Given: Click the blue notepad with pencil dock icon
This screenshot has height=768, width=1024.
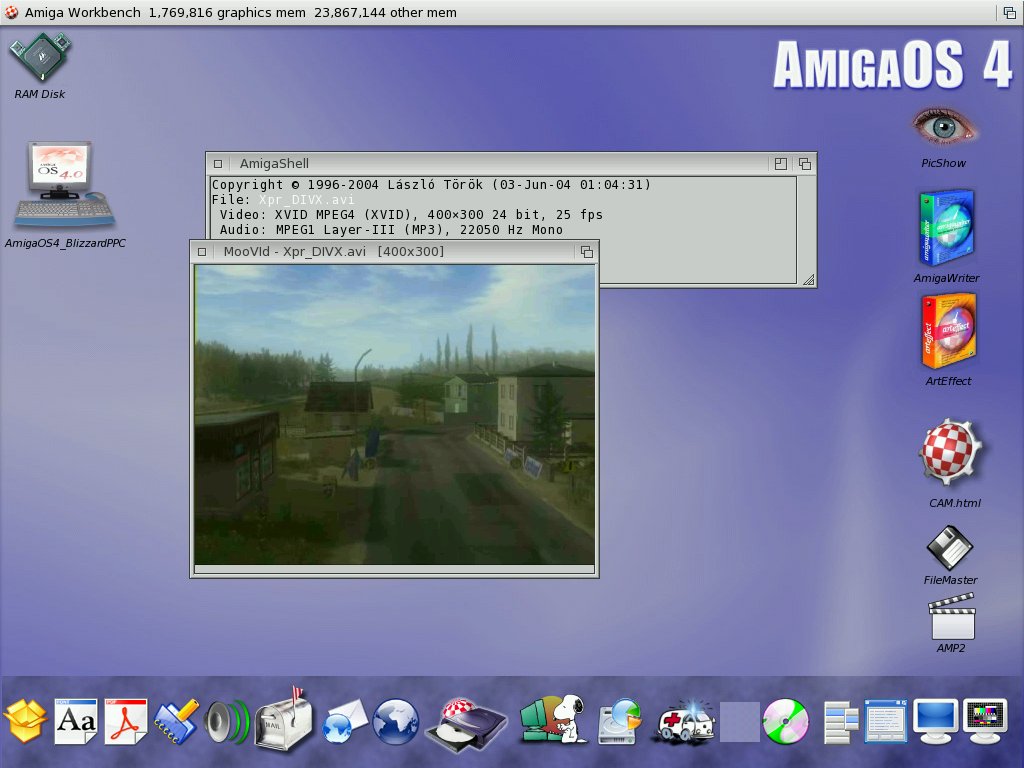Looking at the screenshot, I should 176,721.
